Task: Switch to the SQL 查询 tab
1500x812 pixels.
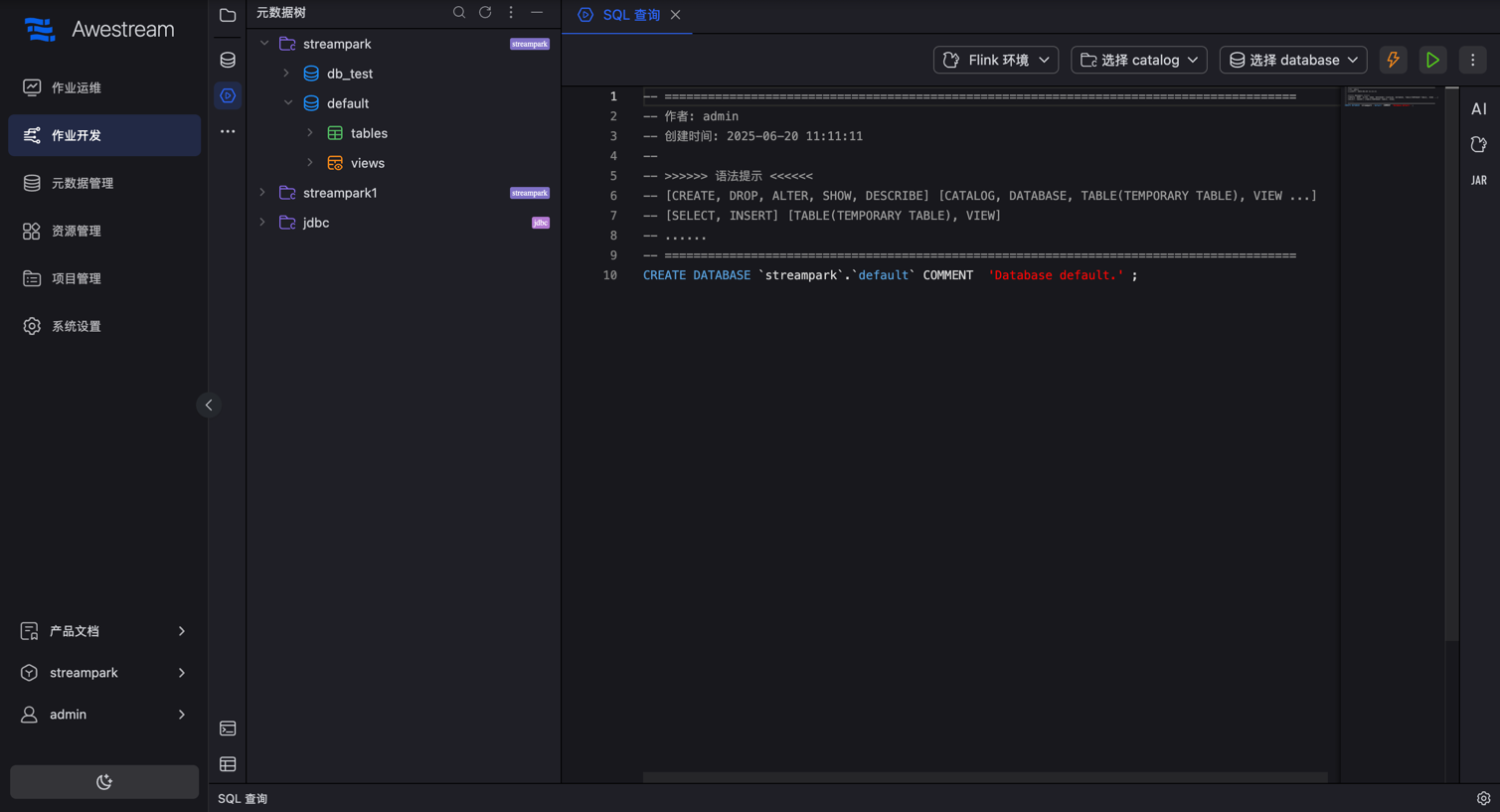Action: click(x=630, y=15)
